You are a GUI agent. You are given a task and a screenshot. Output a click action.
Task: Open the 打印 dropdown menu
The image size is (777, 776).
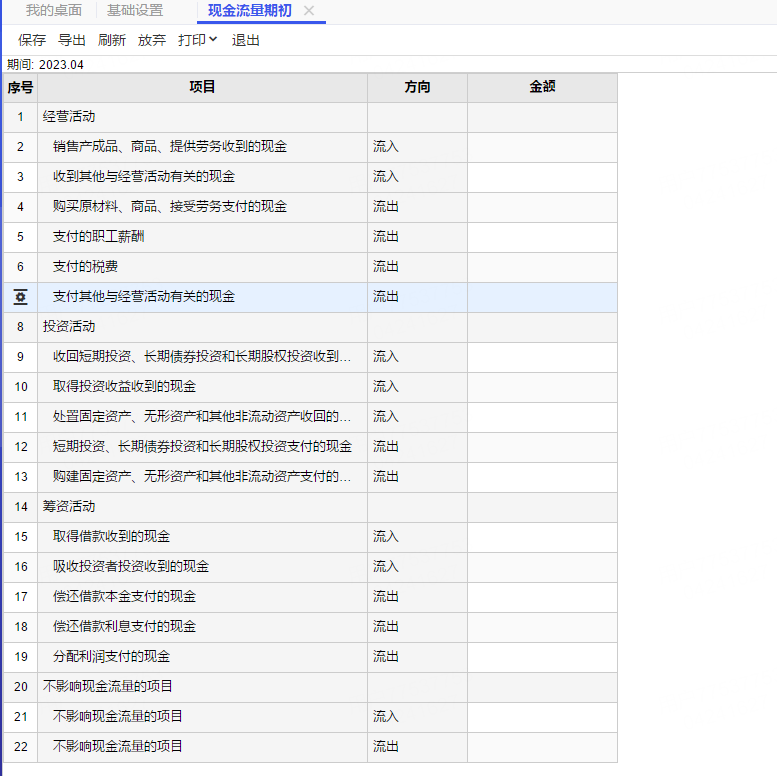click(x=197, y=40)
